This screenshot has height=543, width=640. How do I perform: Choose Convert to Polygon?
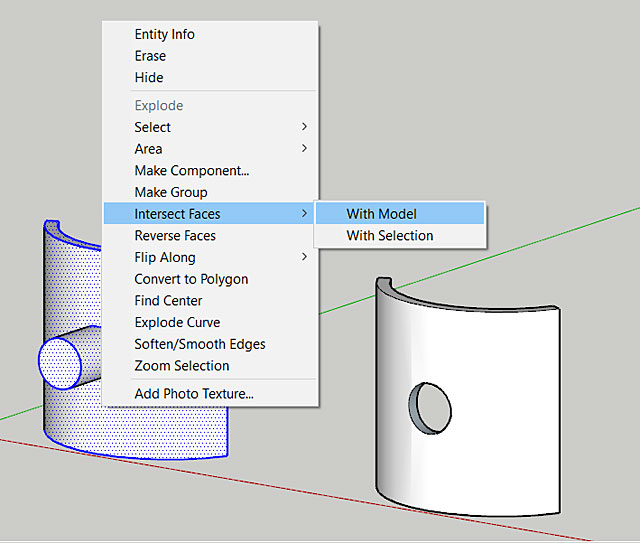pos(191,279)
